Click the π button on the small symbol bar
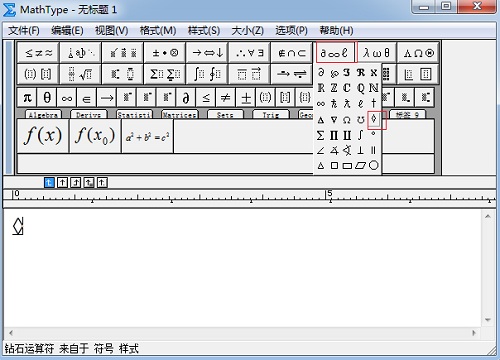The width and height of the screenshot is (500, 360). pos(27,98)
